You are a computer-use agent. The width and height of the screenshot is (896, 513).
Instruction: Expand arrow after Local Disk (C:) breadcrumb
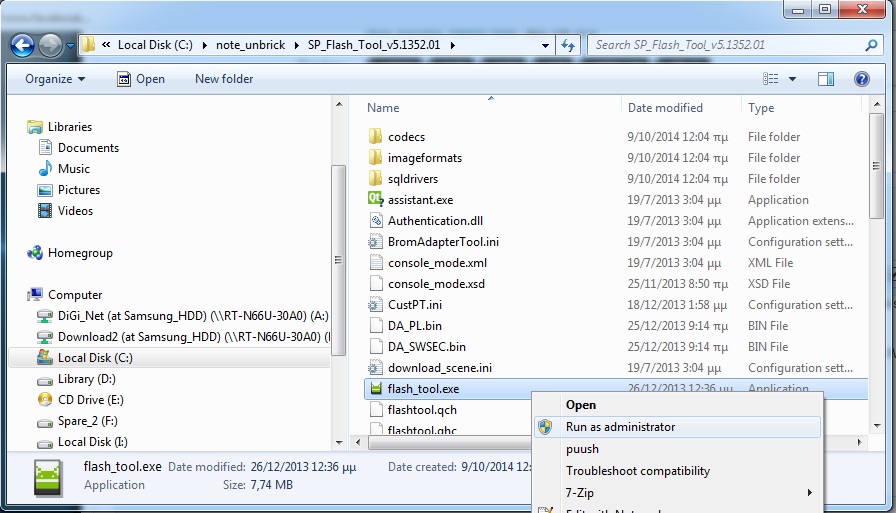coord(205,45)
